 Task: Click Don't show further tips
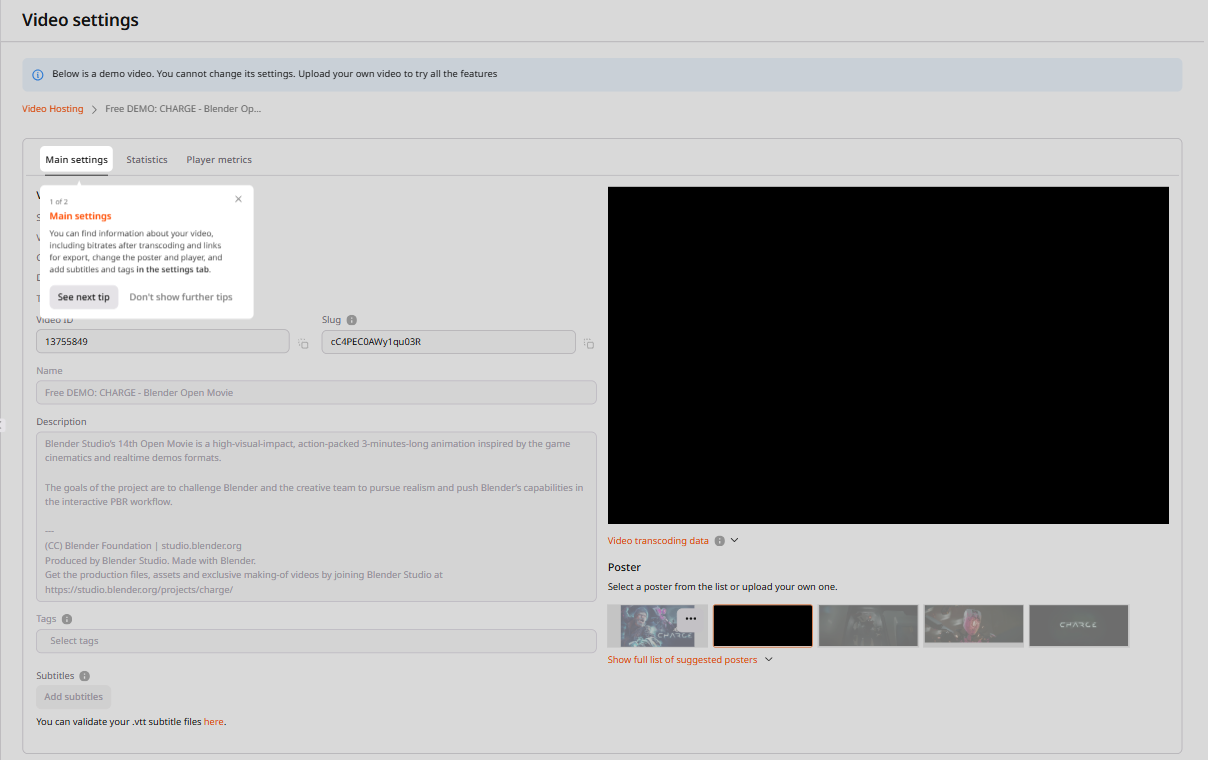click(181, 297)
